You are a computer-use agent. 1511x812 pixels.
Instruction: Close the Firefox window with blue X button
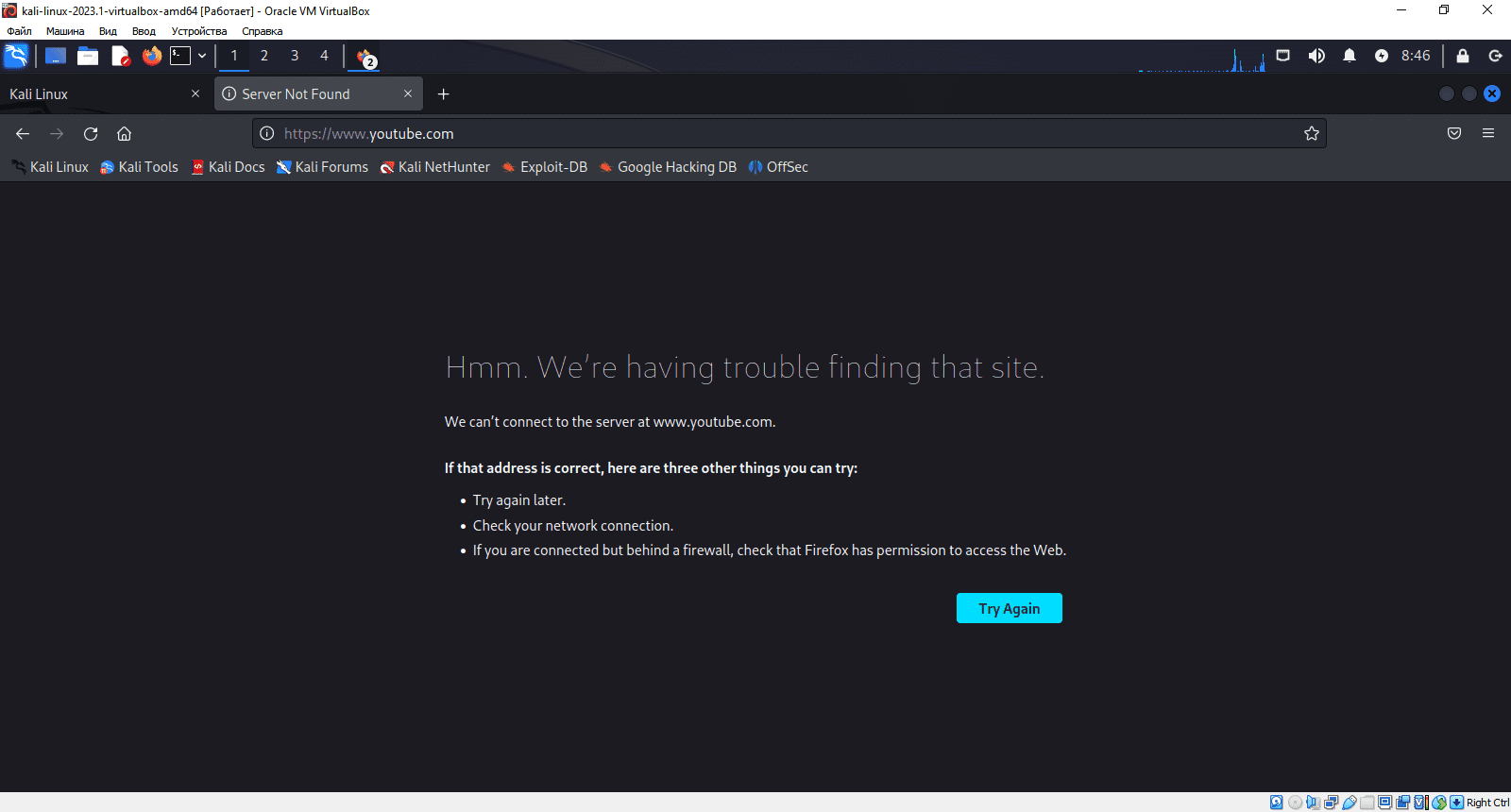pyautogui.click(x=1492, y=93)
